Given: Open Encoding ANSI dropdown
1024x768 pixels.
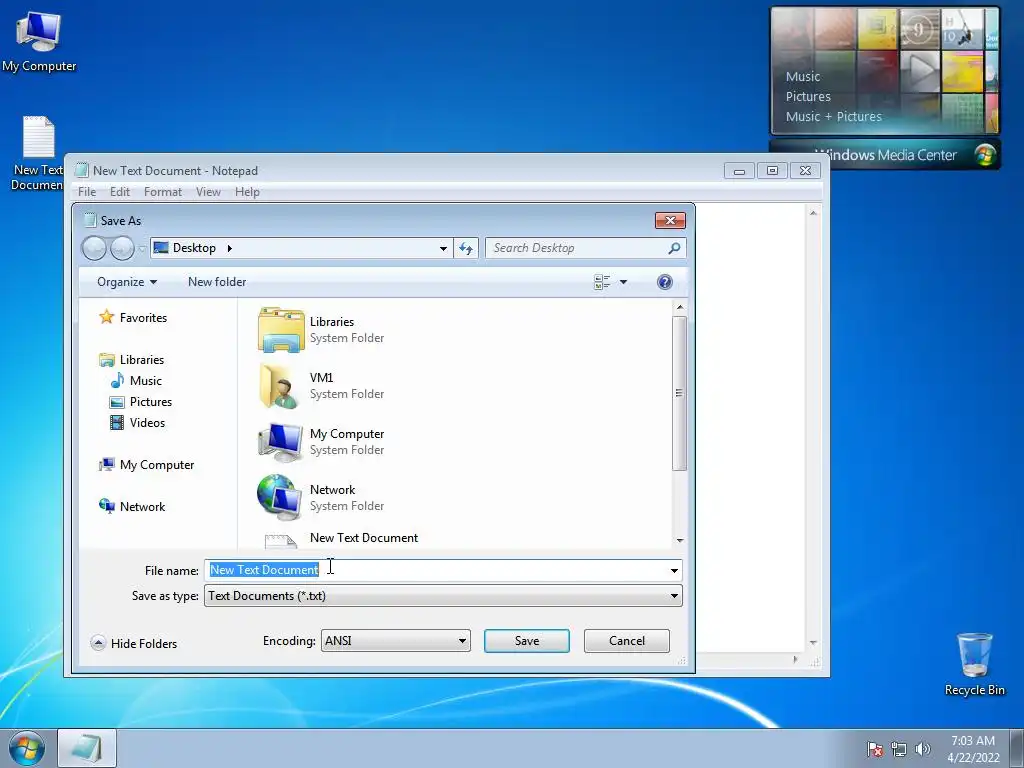Looking at the screenshot, I should tap(396, 641).
